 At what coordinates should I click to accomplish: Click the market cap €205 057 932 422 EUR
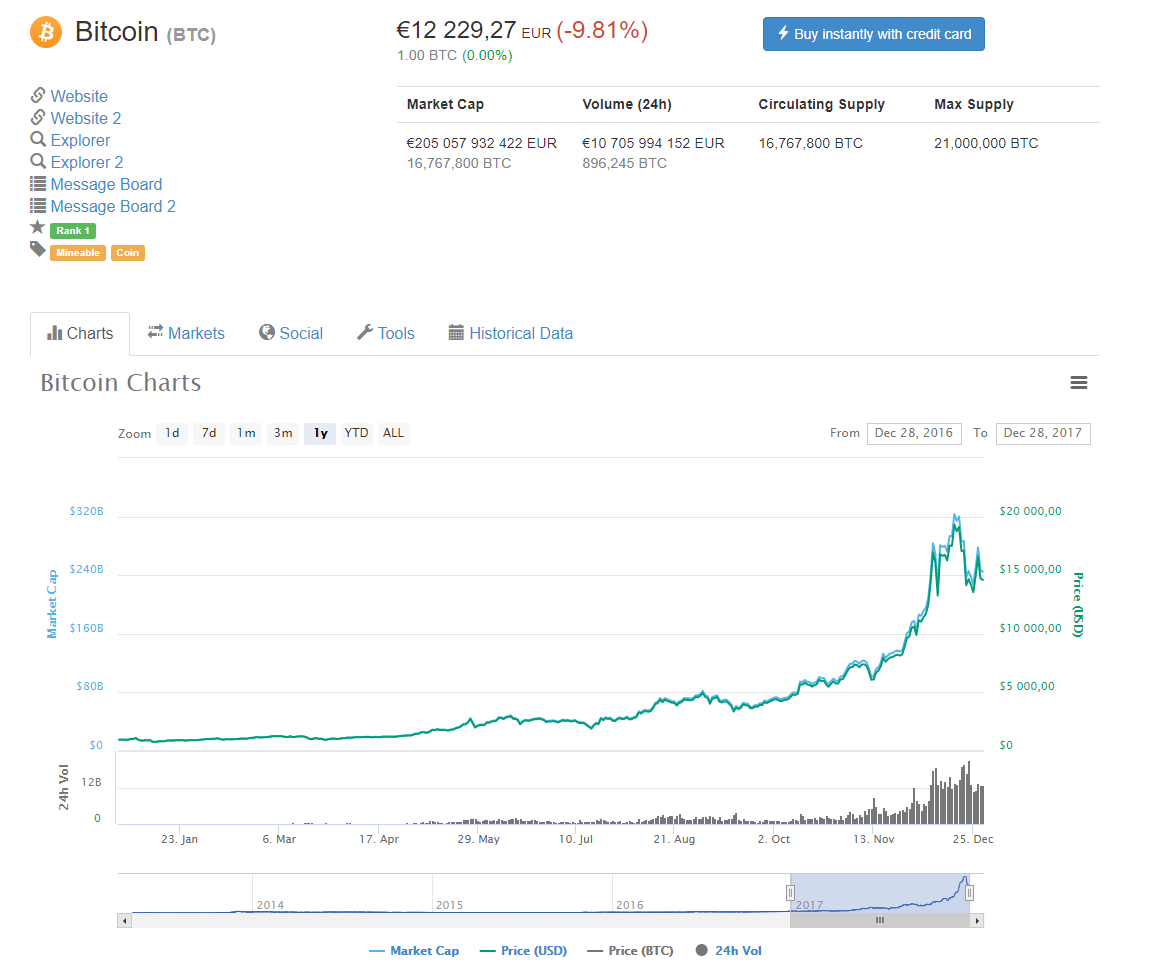pos(482,143)
